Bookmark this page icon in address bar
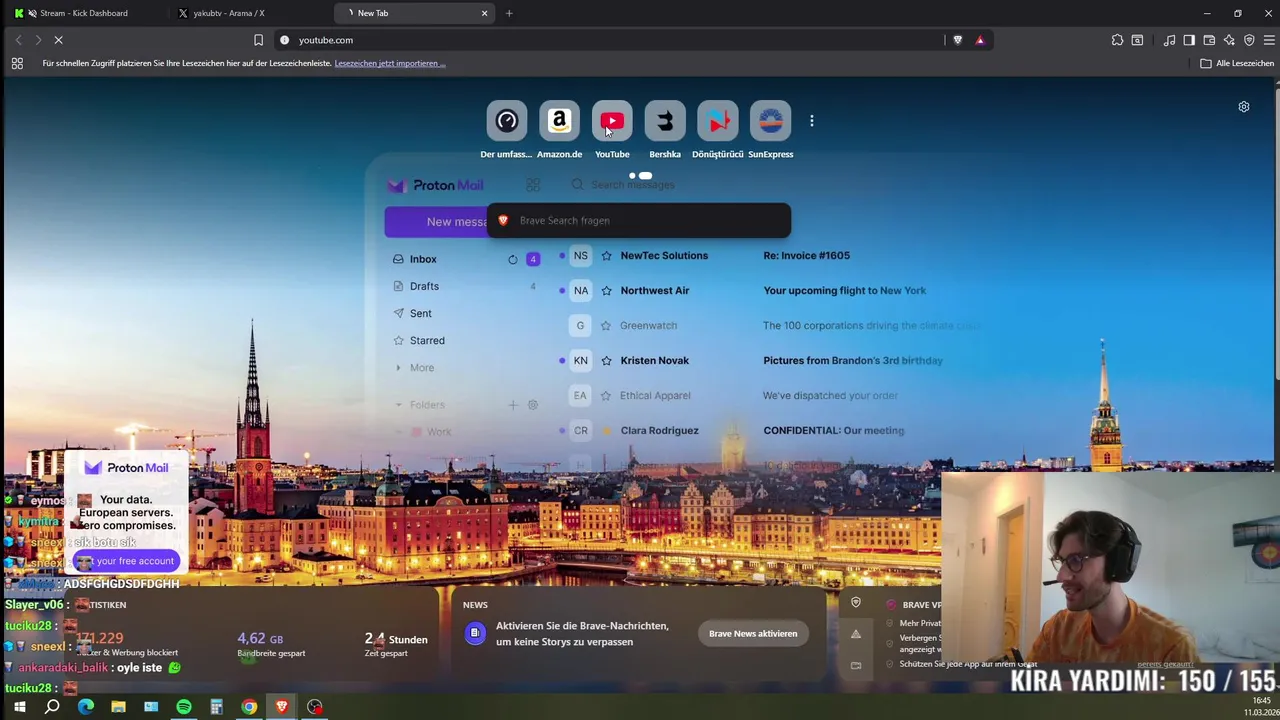The width and height of the screenshot is (1280, 720). point(258,40)
